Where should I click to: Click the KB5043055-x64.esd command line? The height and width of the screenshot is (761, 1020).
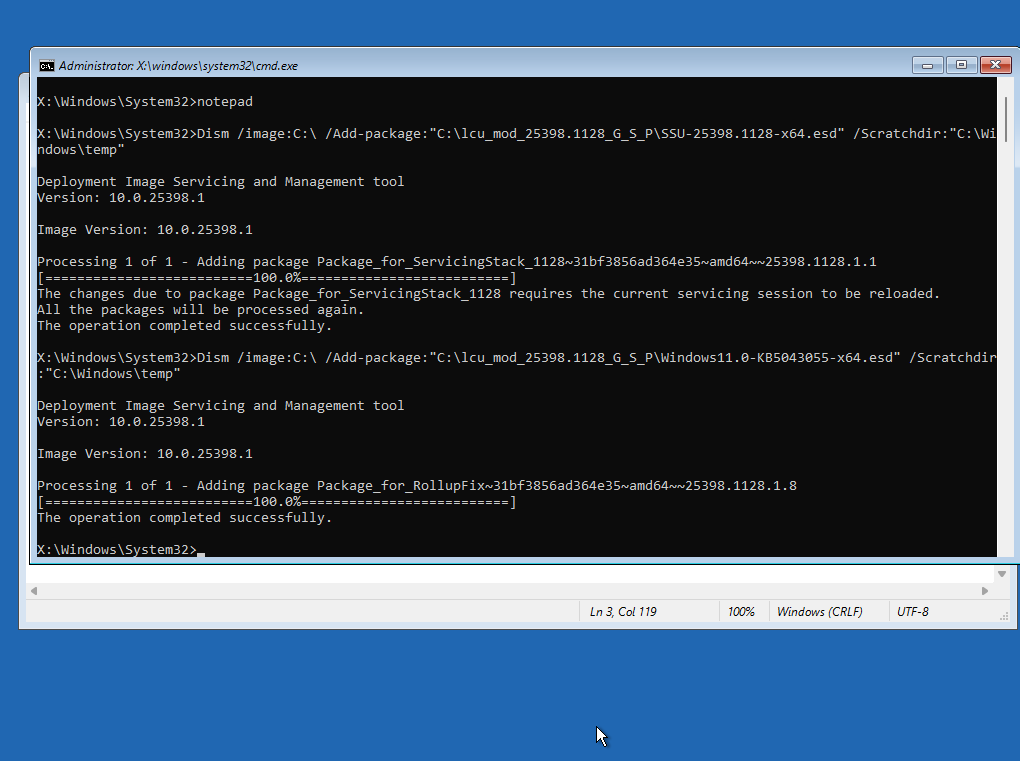pyautogui.click(x=517, y=366)
